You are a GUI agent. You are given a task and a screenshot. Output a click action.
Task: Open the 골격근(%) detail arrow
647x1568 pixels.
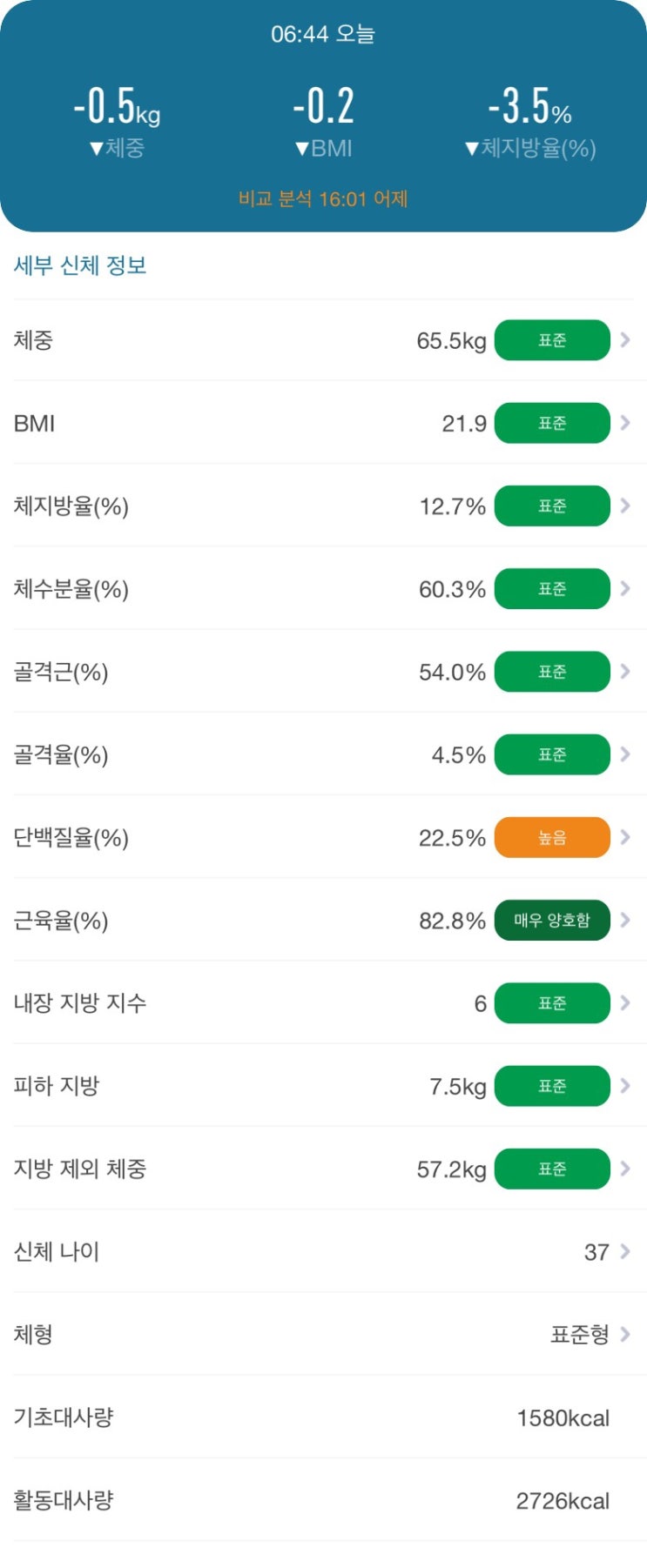point(625,671)
